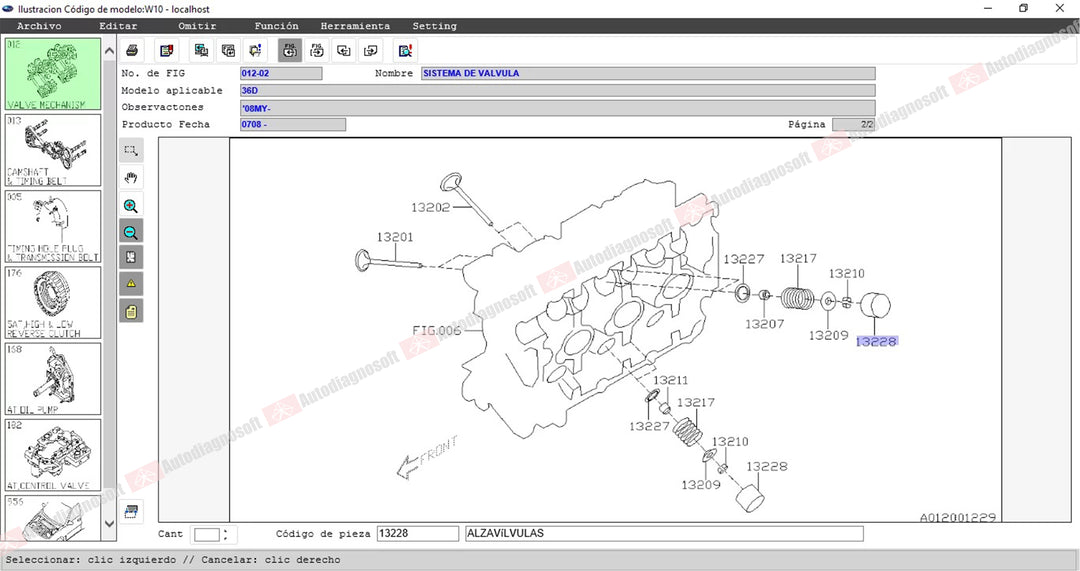Click the lower 13210 part label
Screen dimensions: 1080x571
(x=730, y=442)
